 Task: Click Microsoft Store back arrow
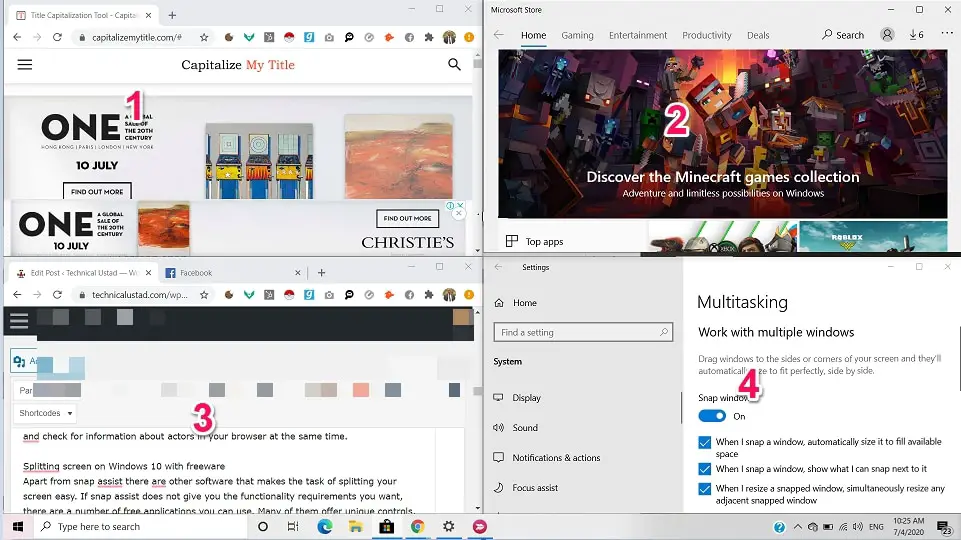coord(499,35)
